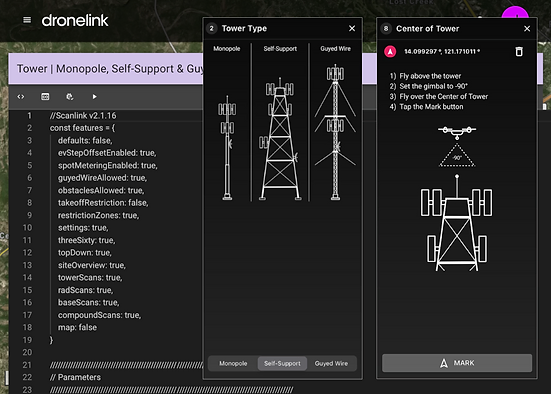Screen dimensions: 551x394
Task: Select the Monopole segmented option
Action: click(233, 363)
